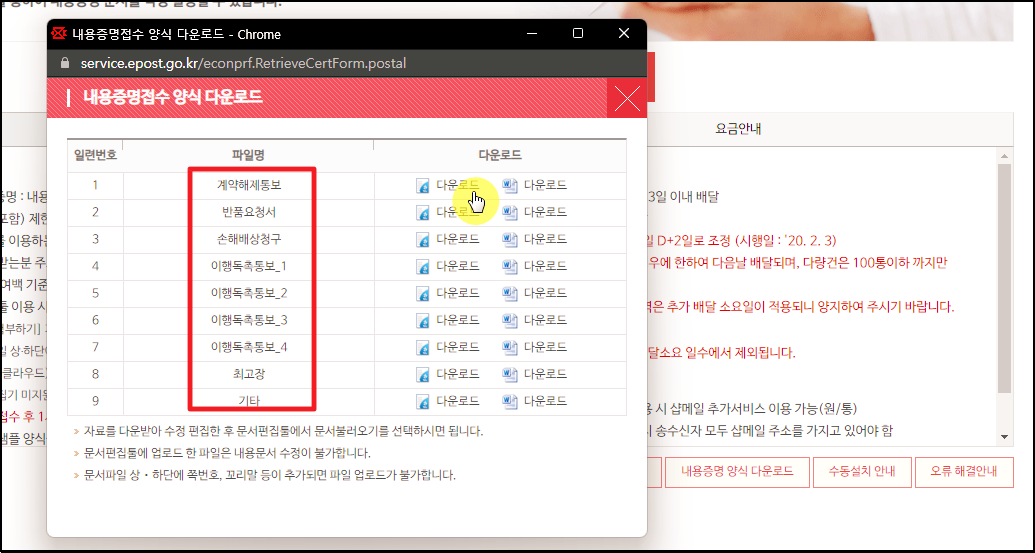This screenshot has width=1035, height=553.
Task: Click the Word file icon for 기타
Action: pyautogui.click(x=510, y=401)
